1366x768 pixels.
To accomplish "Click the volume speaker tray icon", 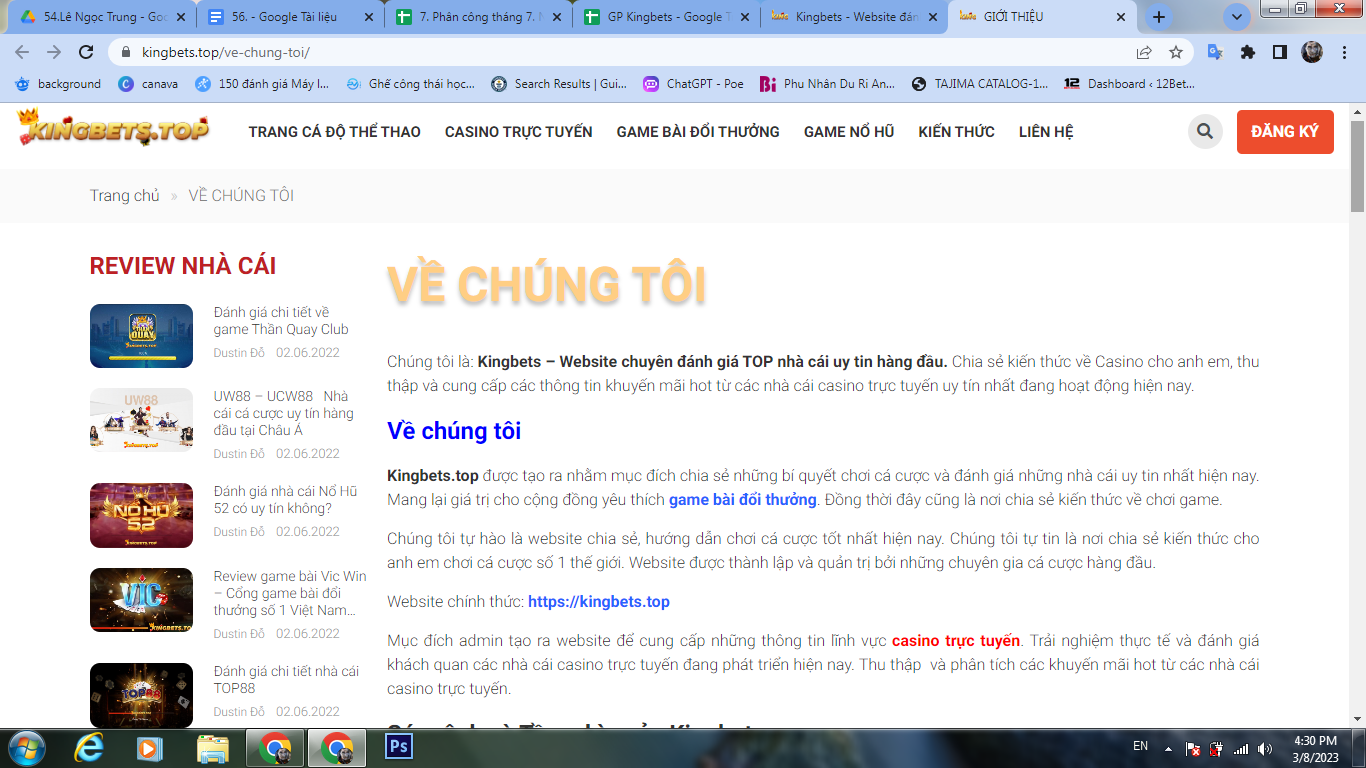I will 1265,749.
